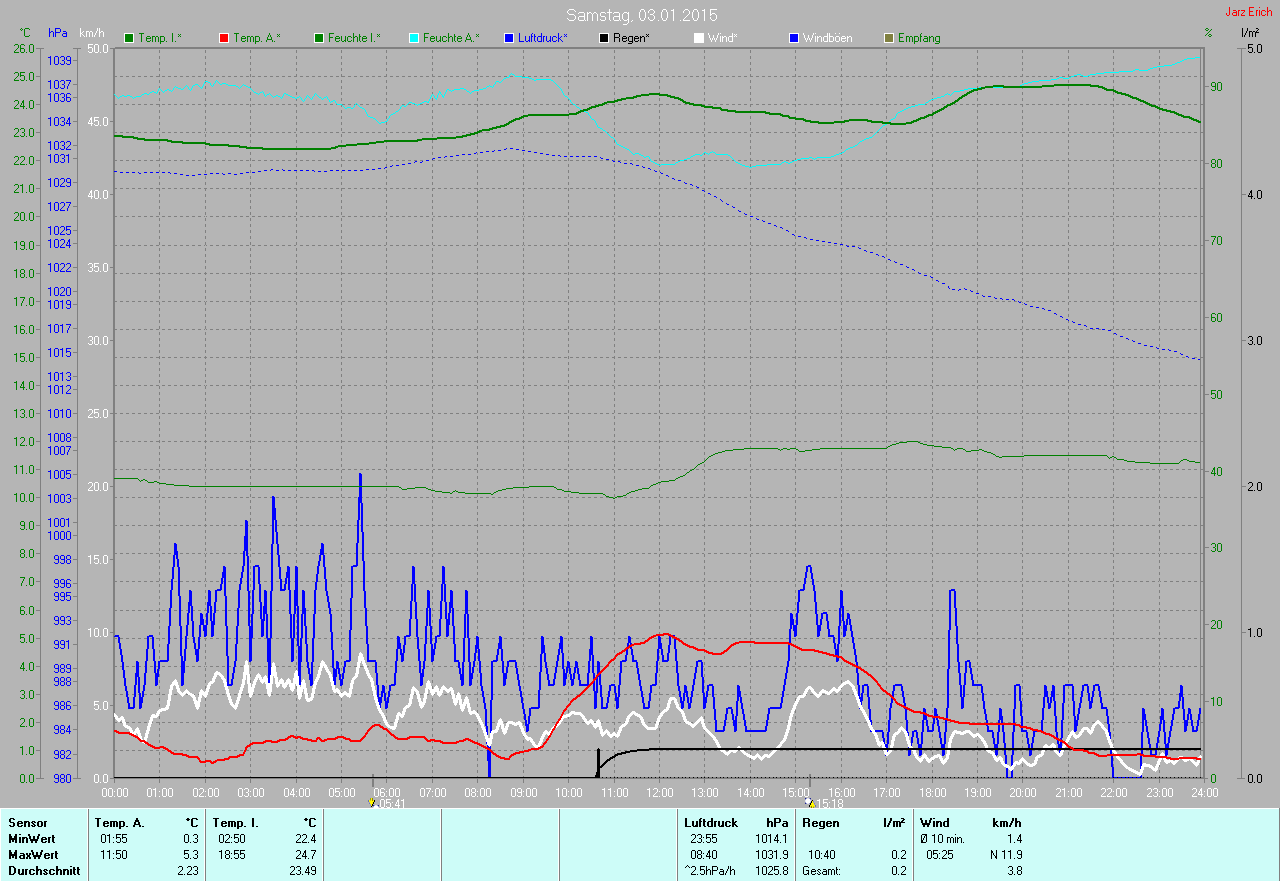Click the black Regen legend square
This screenshot has height=881, width=1280.
pos(604,38)
